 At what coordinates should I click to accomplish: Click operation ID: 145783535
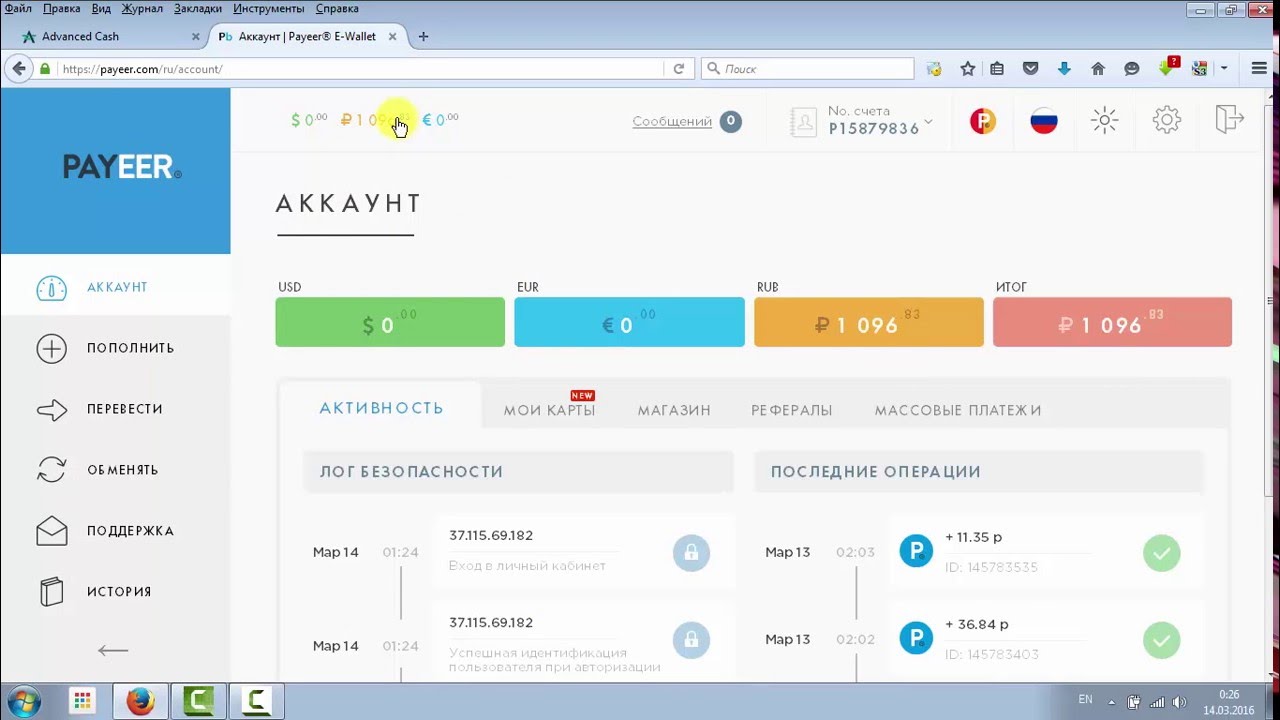click(x=991, y=567)
